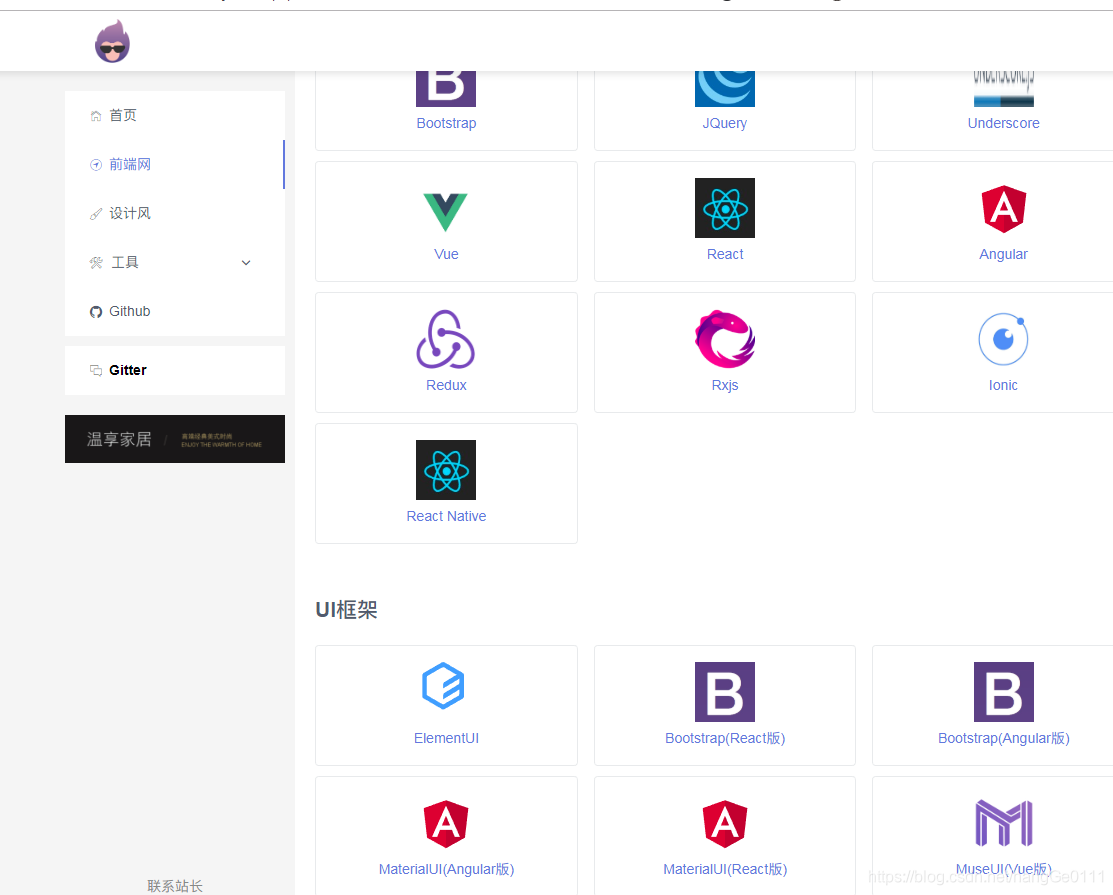Viewport: 1113px width, 895px height.
Task: Click the Bootstrap(React版) logo icon
Action: pyautogui.click(x=725, y=692)
